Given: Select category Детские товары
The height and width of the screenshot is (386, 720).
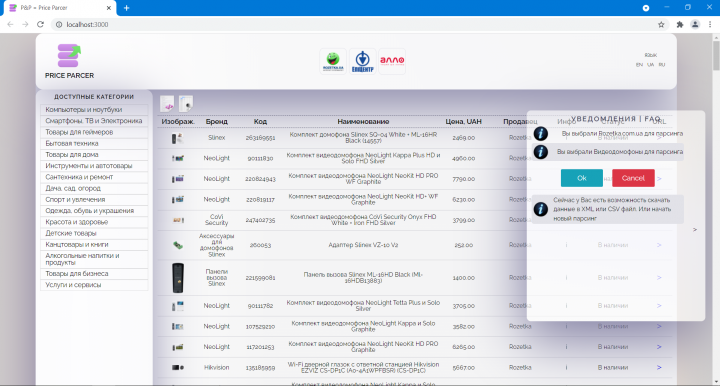Looking at the screenshot, I should coord(94,233).
